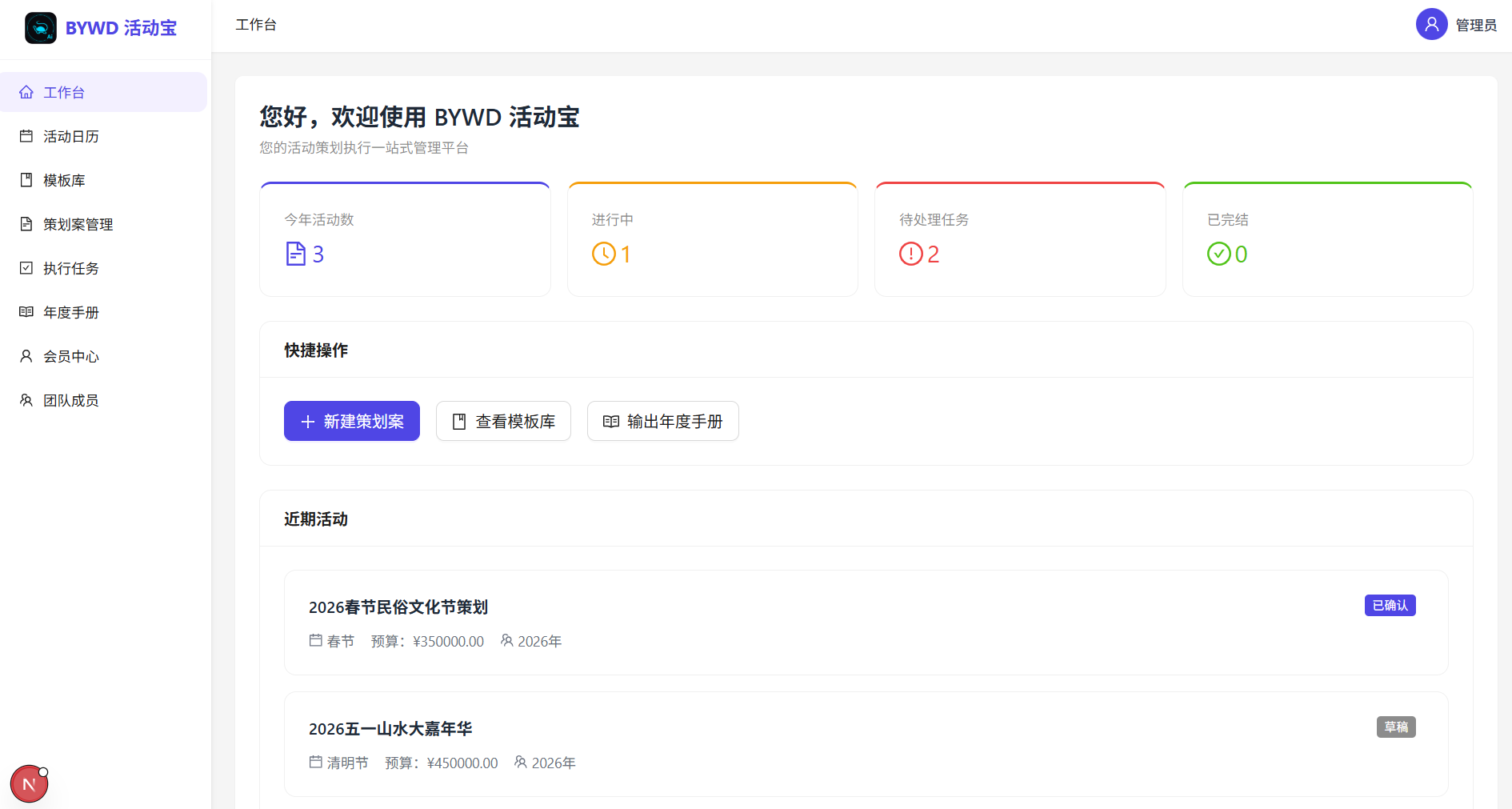Click the file icon in 今年活动数 card

click(296, 254)
